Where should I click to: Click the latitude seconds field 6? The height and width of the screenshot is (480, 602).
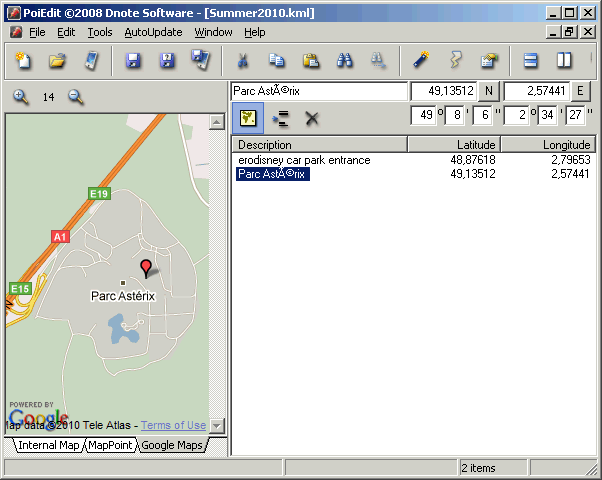pos(483,115)
